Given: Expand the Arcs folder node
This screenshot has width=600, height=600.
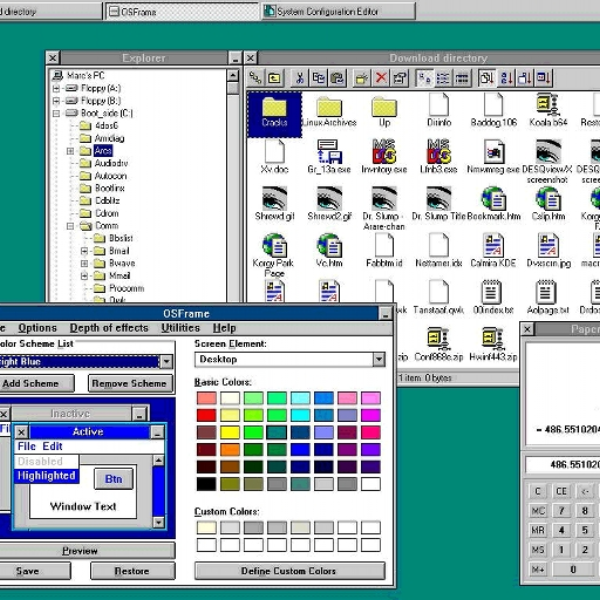Looking at the screenshot, I should coord(70,151).
